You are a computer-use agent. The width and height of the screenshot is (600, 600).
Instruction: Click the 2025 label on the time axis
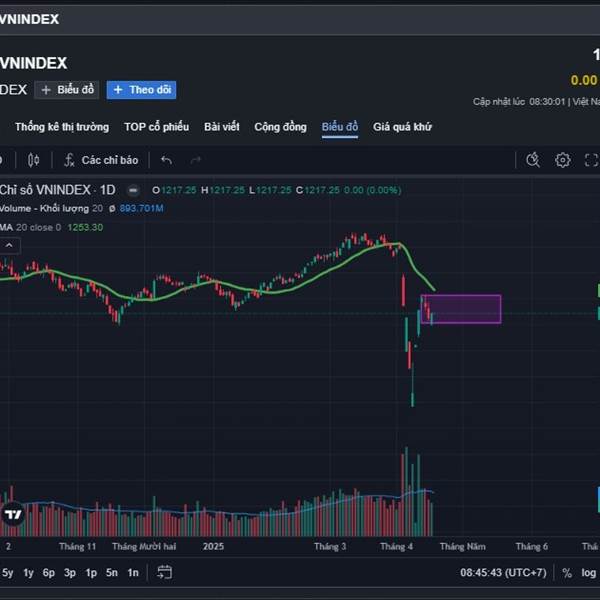213,546
